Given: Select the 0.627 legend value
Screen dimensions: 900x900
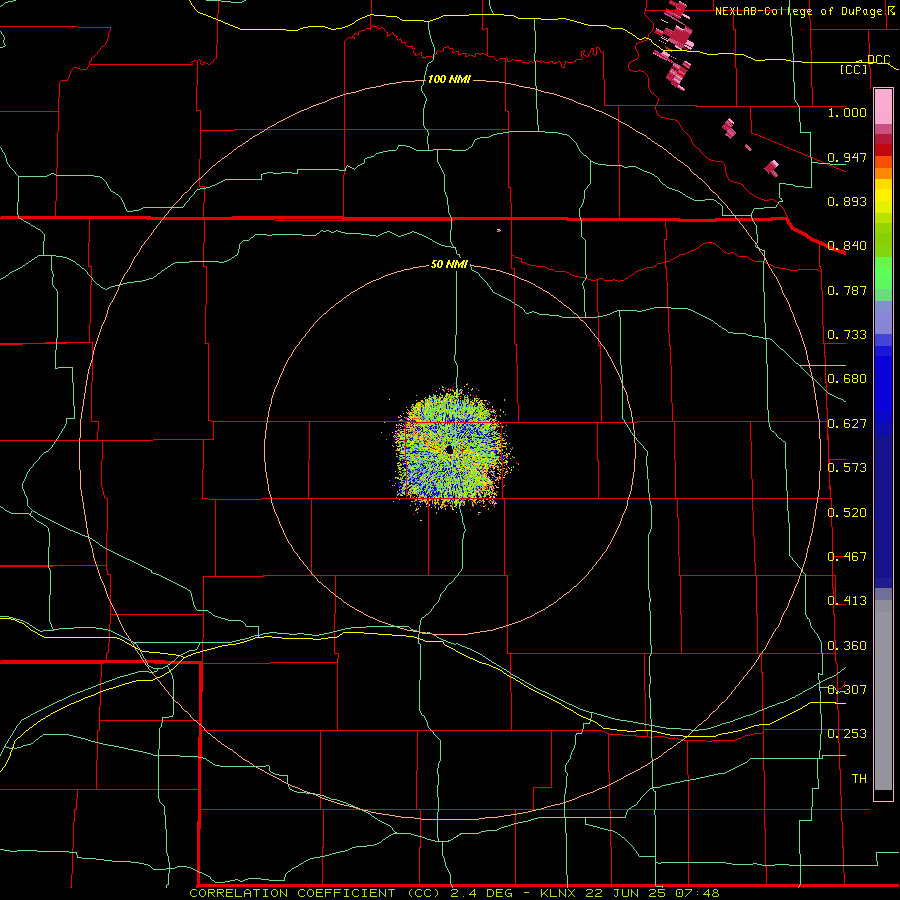Looking at the screenshot, I should [847, 424].
